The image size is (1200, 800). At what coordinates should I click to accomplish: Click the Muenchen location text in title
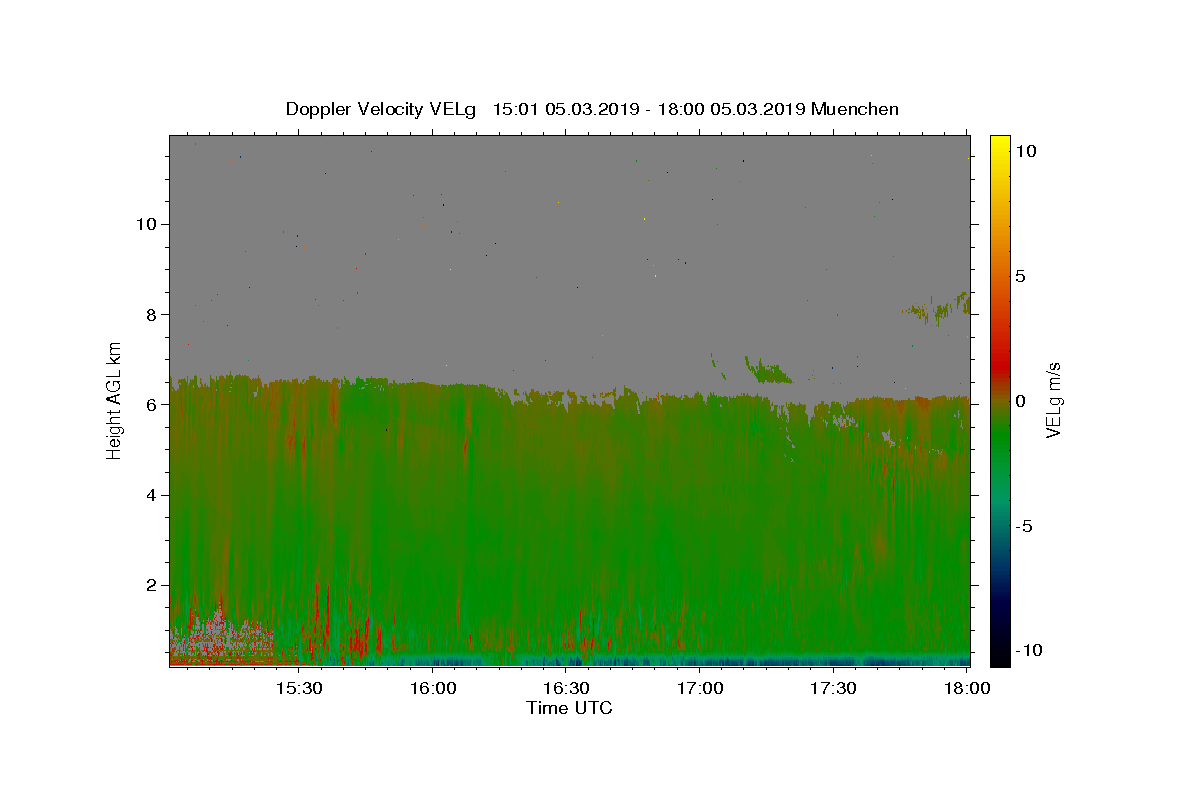pos(855,109)
